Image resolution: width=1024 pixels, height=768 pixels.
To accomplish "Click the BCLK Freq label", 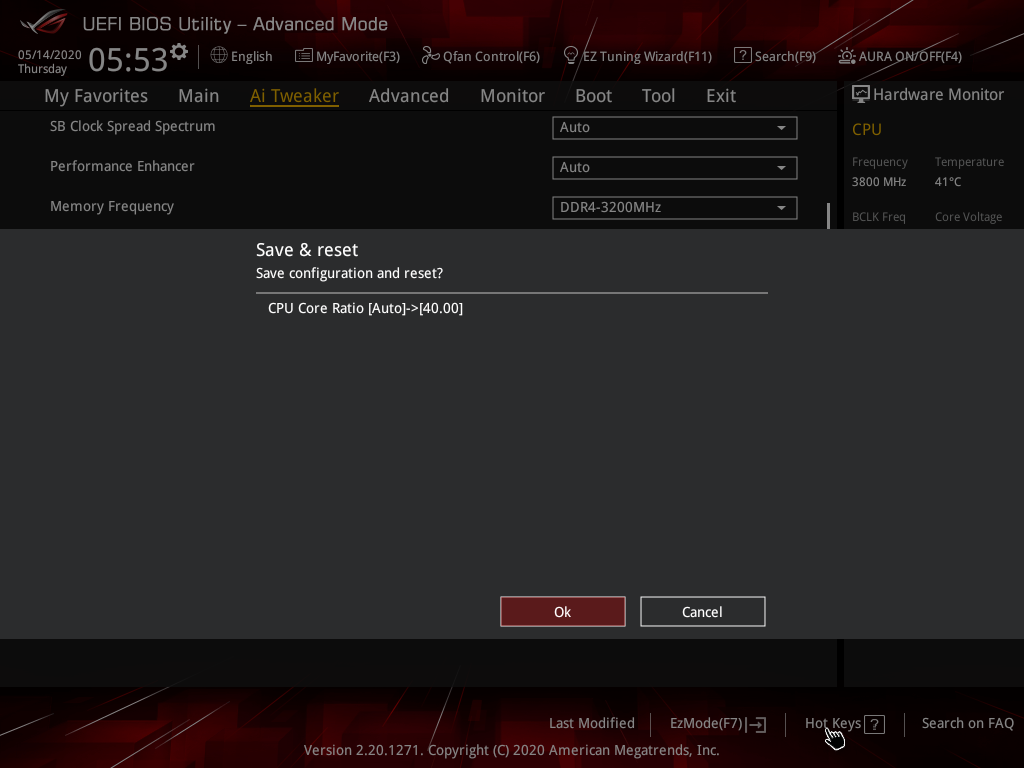I will click(878, 217).
